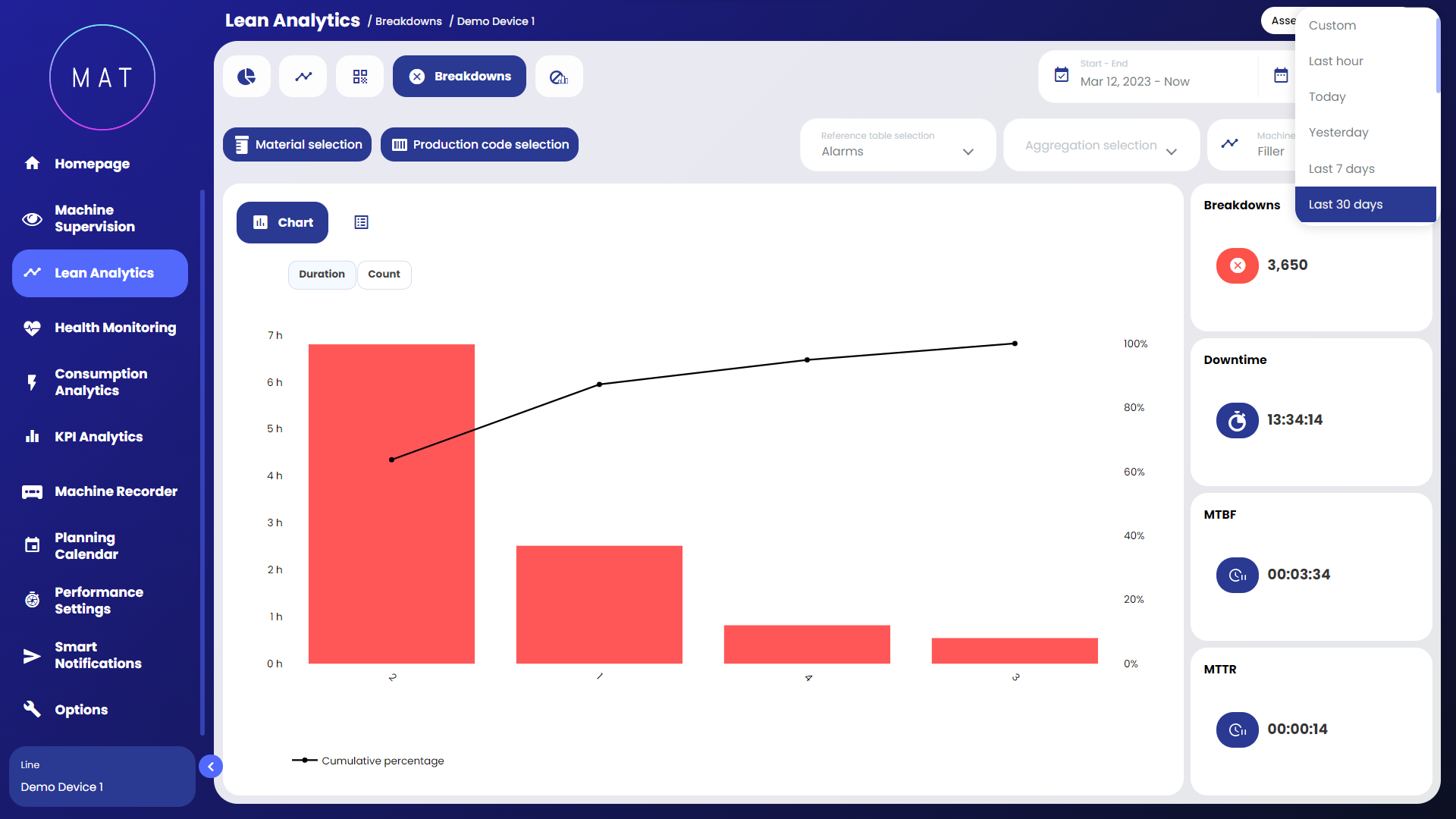The image size is (1456, 819).
Task: Open the Aggregation selection dropdown
Action: [1100, 146]
